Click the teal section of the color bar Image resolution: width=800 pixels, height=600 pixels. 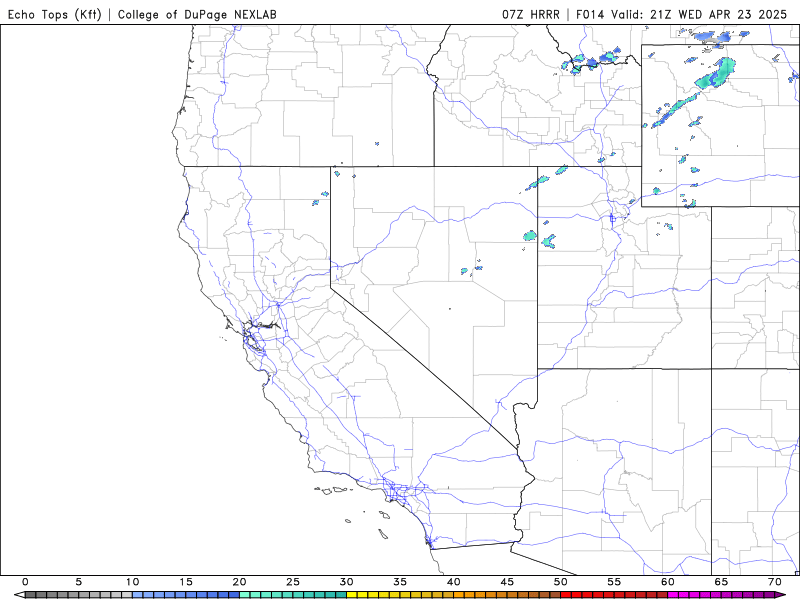pos(293,595)
